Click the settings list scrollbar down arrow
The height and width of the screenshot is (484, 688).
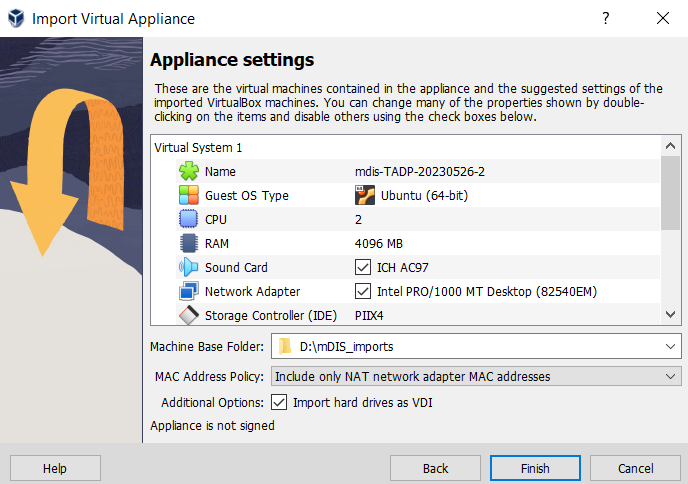671,315
